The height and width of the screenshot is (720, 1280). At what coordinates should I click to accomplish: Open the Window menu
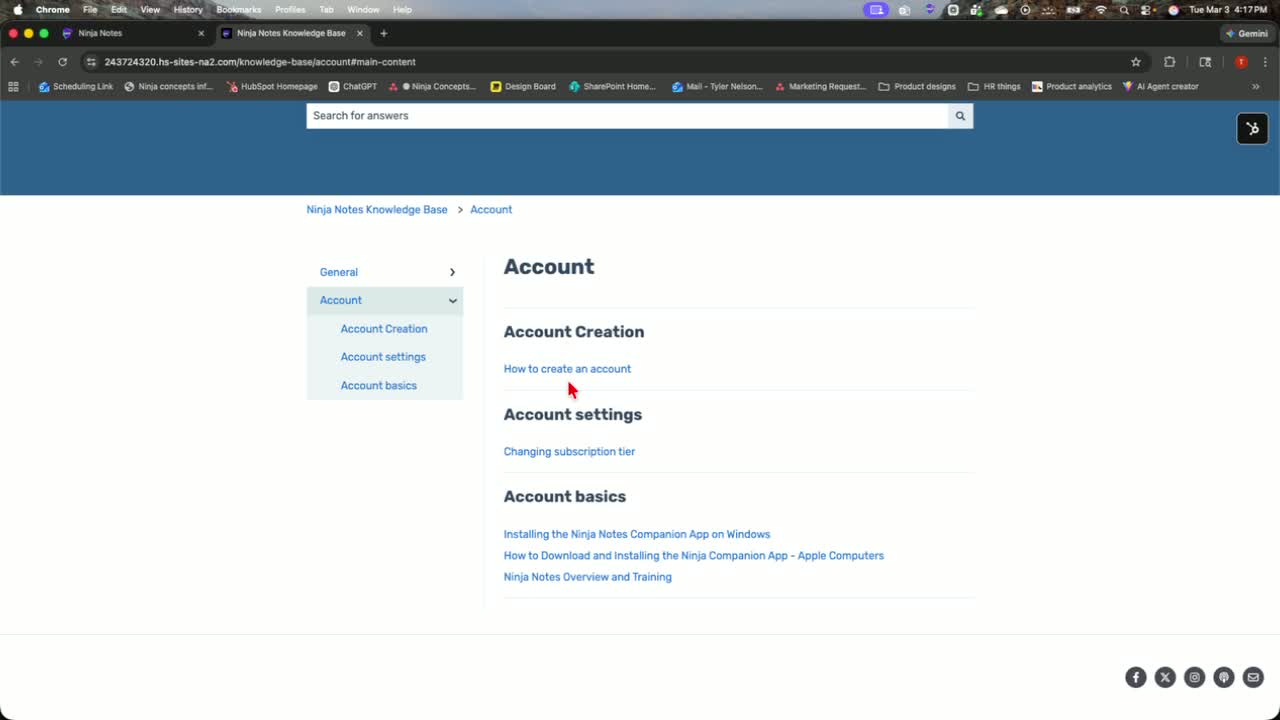click(x=363, y=10)
